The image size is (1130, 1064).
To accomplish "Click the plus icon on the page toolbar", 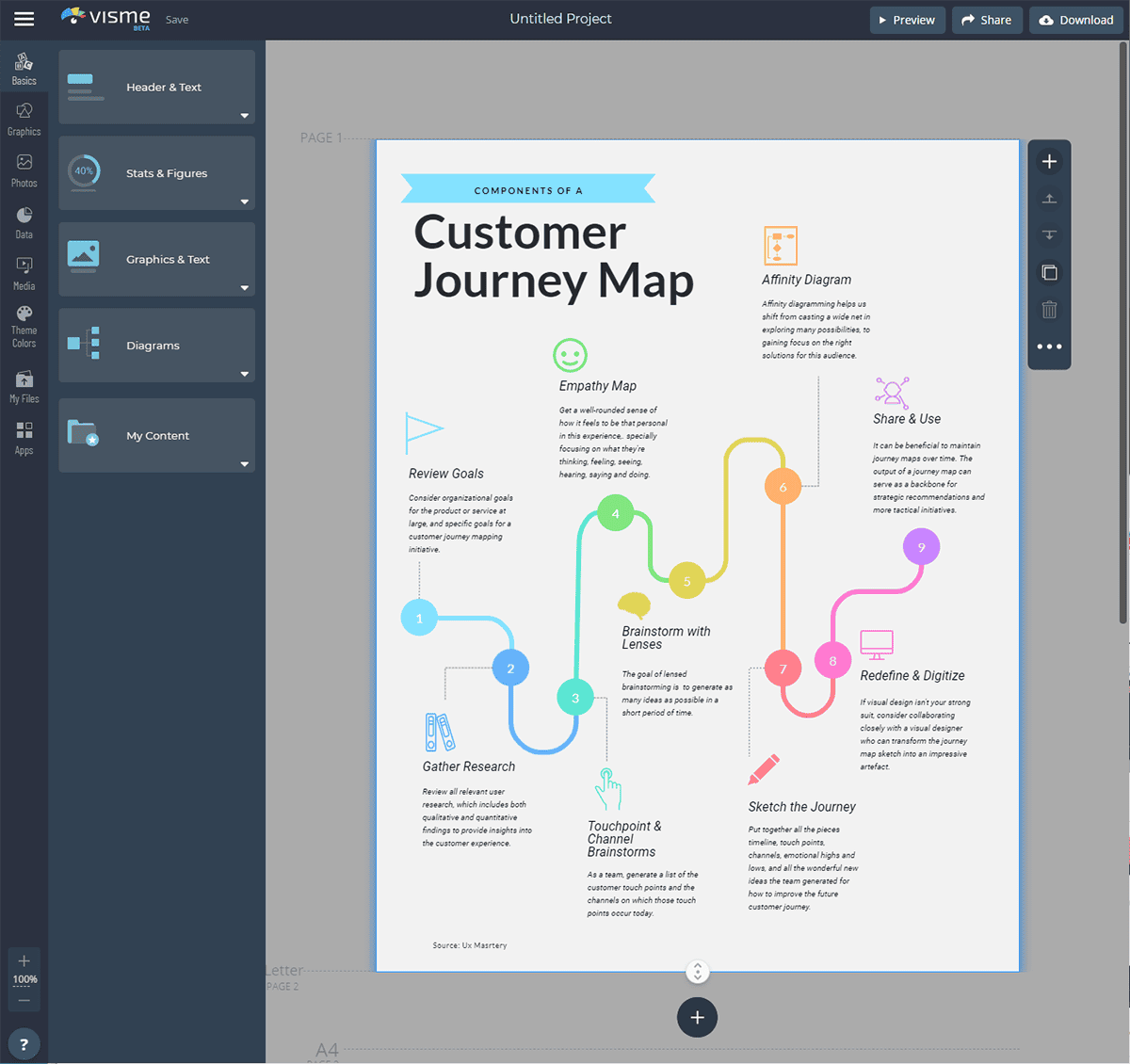I will click(1049, 161).
